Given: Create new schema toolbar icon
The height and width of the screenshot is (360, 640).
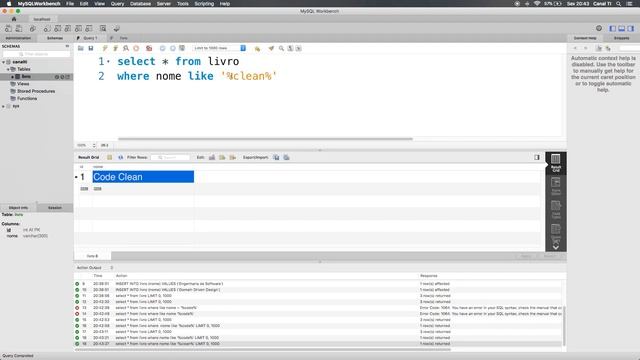Looking at the screenshot, I should 47,29.
